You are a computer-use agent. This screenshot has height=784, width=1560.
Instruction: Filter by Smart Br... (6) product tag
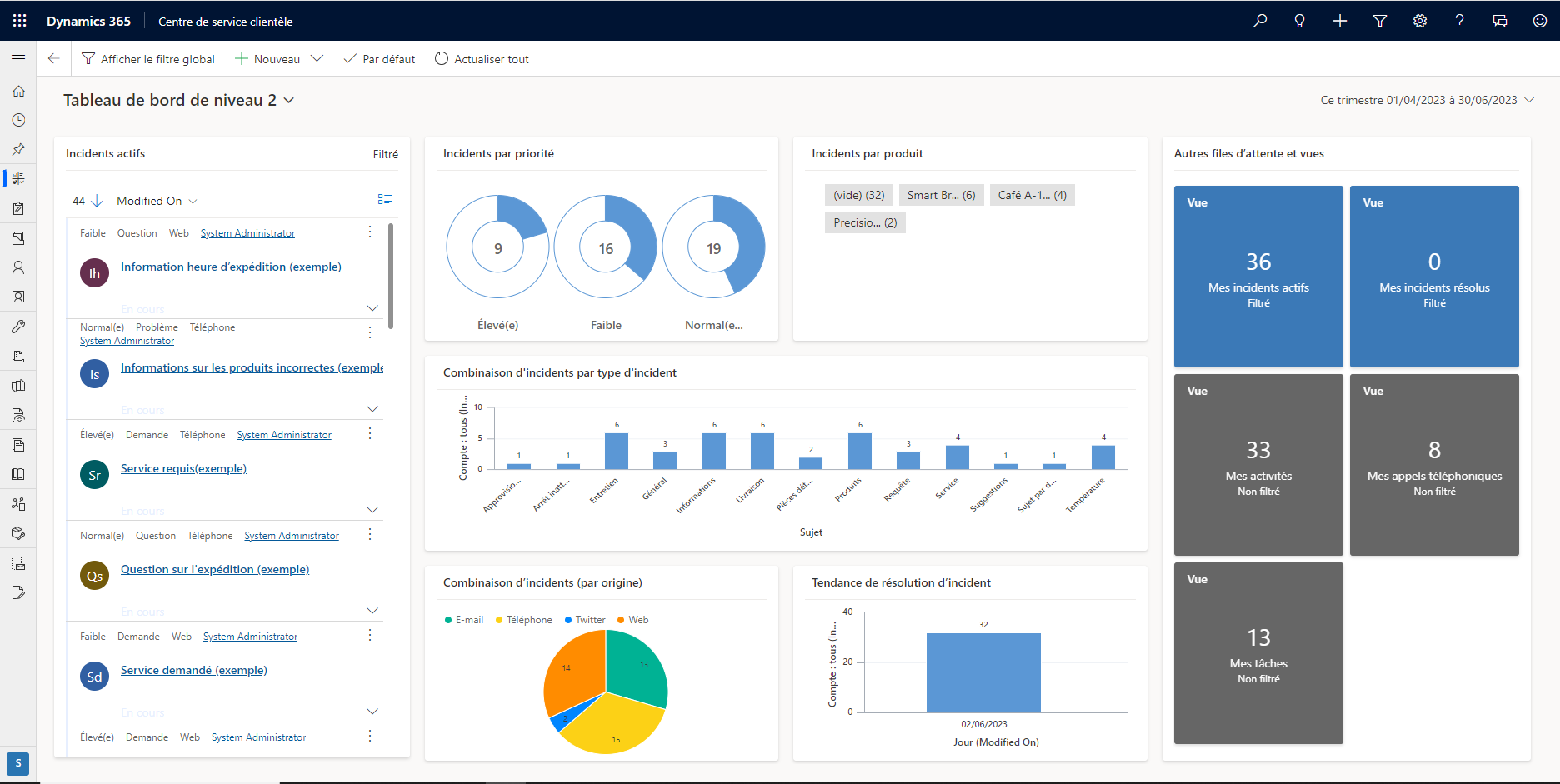pos(941,195)
